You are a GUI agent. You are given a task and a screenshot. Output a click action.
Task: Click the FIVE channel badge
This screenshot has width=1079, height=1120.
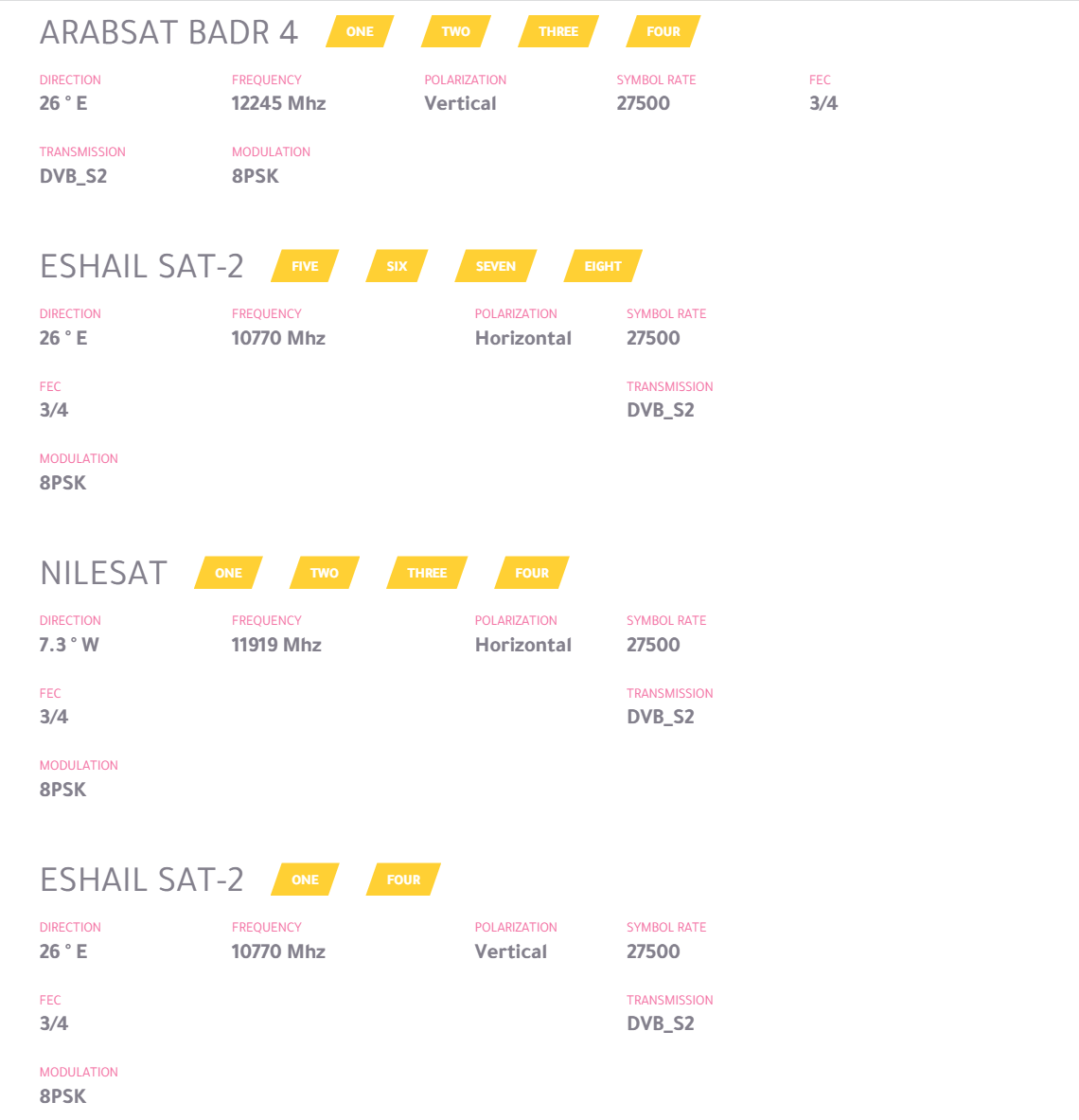[x=305, y=266]
